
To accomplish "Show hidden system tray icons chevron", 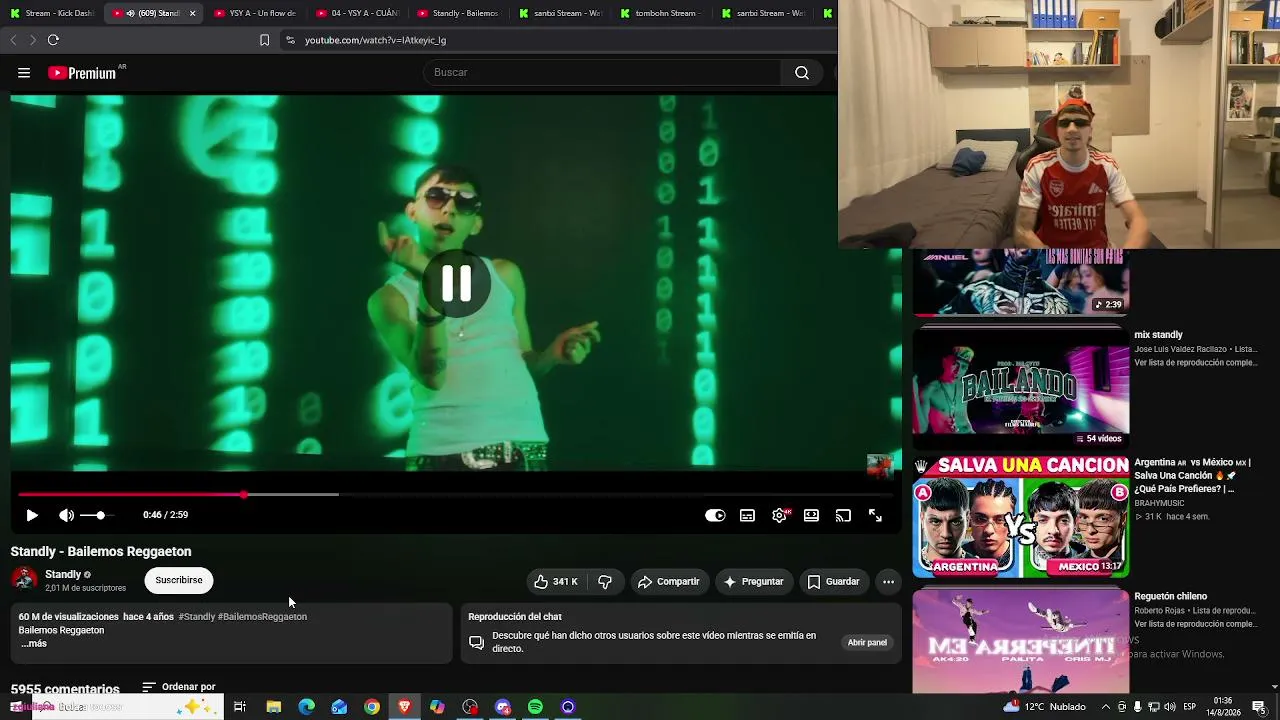I will pyautogui.click(x=1105, y=707).
